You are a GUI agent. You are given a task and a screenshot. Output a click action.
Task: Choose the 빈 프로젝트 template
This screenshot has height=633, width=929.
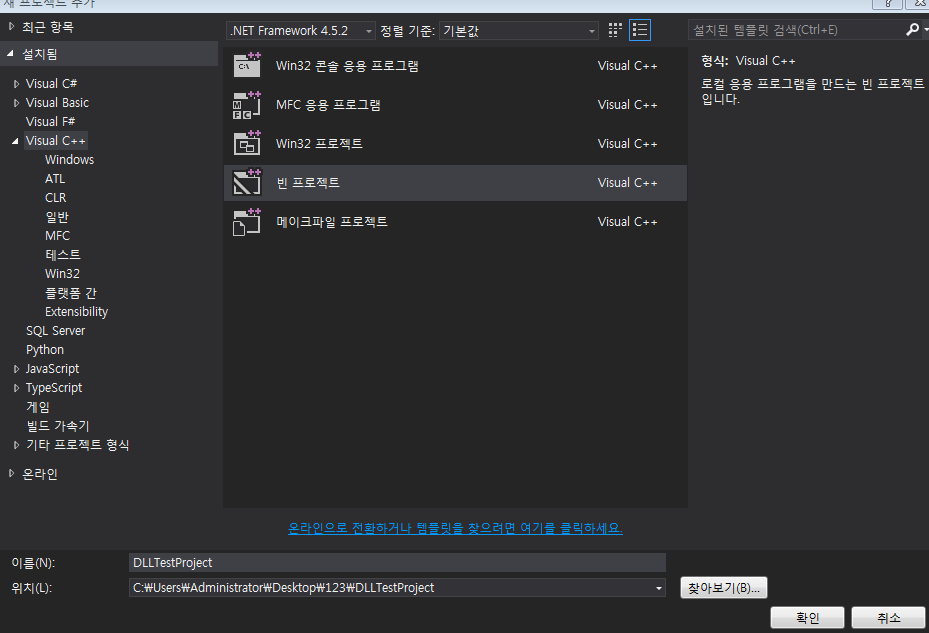tap(455, 183)
